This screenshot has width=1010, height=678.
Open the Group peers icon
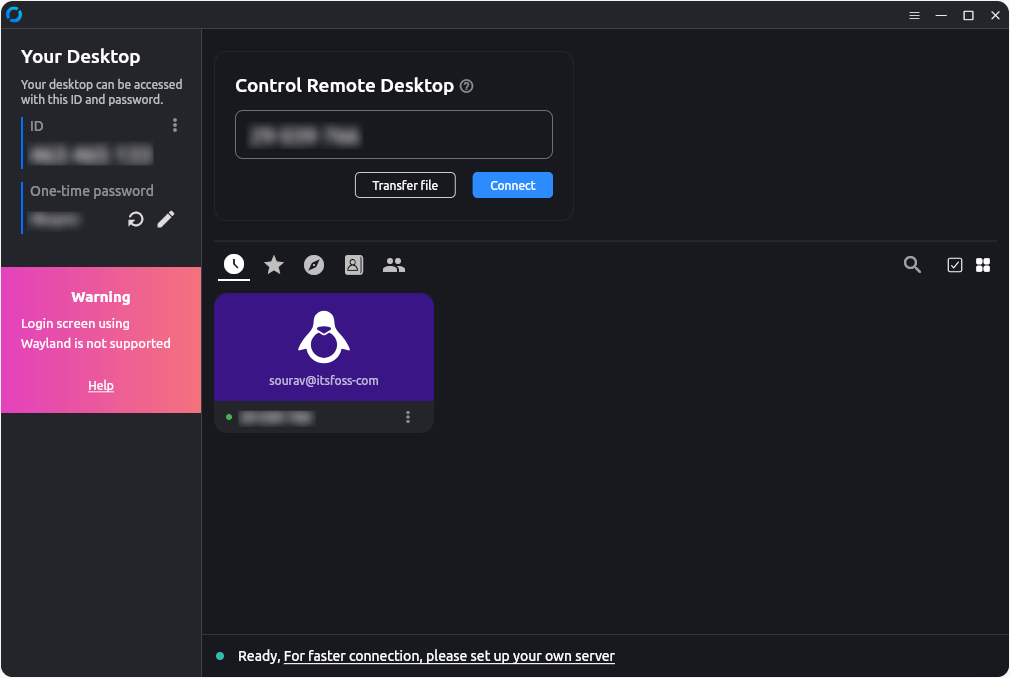[393, 264]
